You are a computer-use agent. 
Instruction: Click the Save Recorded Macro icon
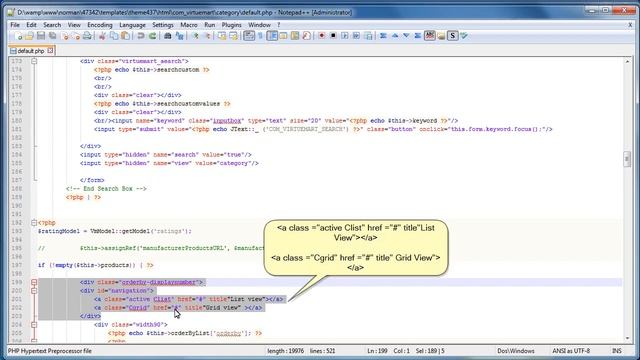pos(368,36)
